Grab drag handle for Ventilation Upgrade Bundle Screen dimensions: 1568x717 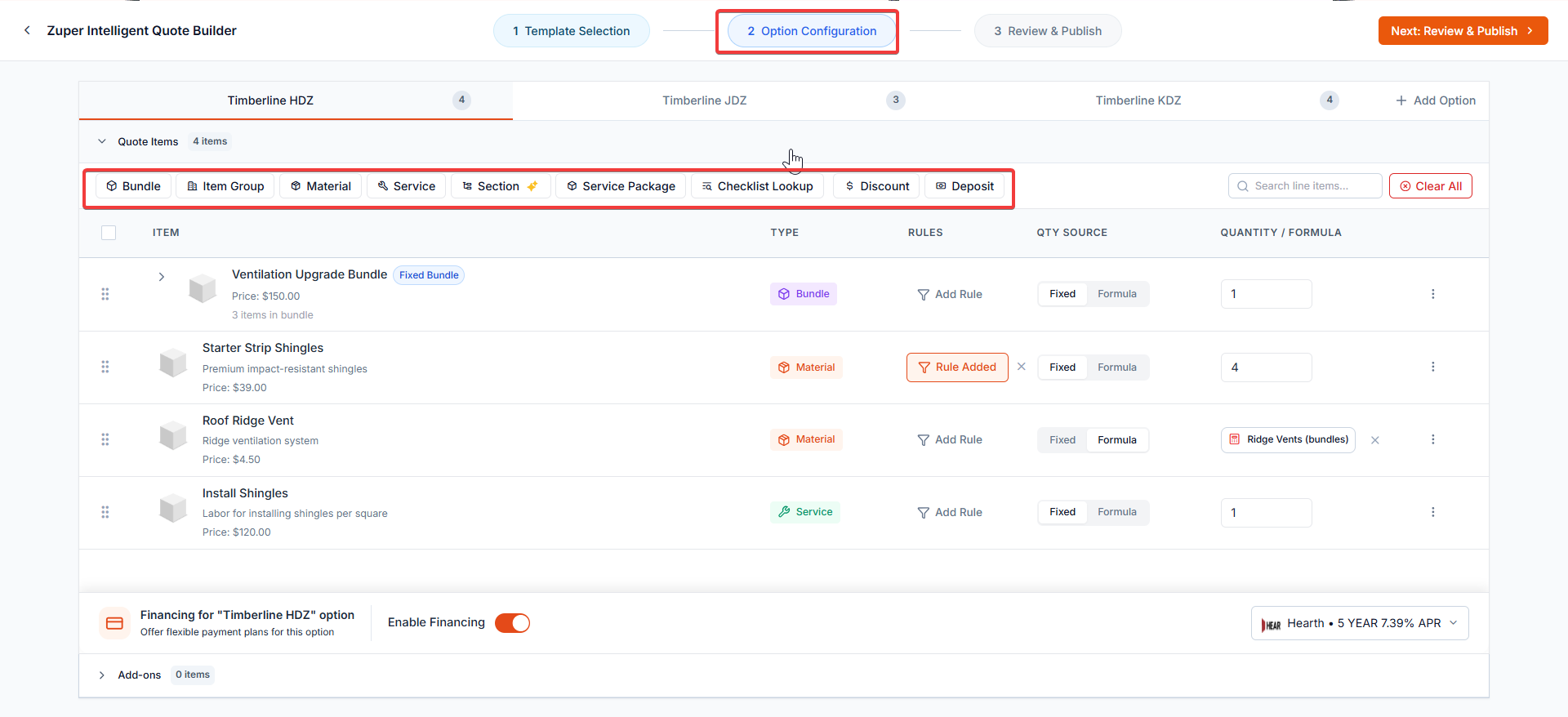[105, 294]
